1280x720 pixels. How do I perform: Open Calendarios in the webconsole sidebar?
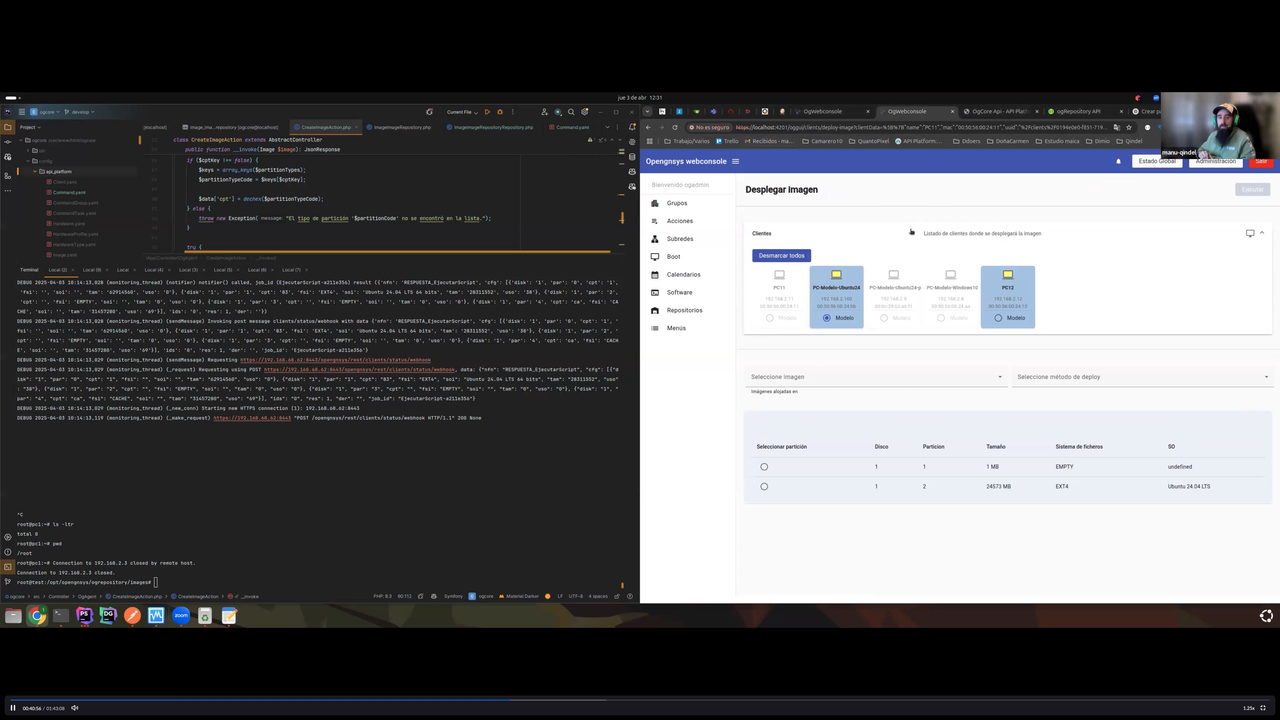coord(683,274)
